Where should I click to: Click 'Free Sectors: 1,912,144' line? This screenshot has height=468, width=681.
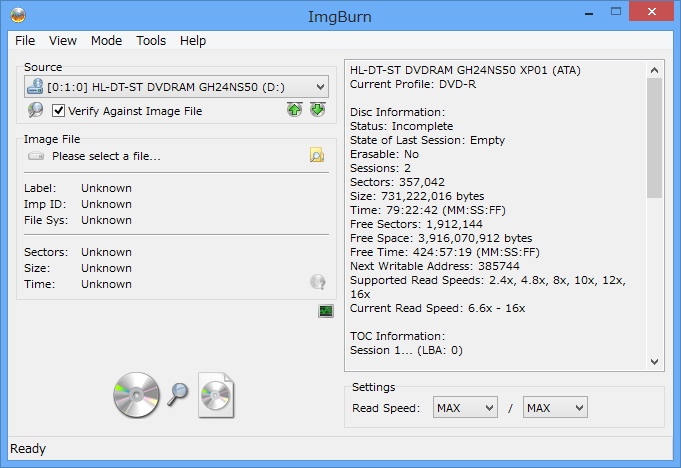(x=416, y=224)
